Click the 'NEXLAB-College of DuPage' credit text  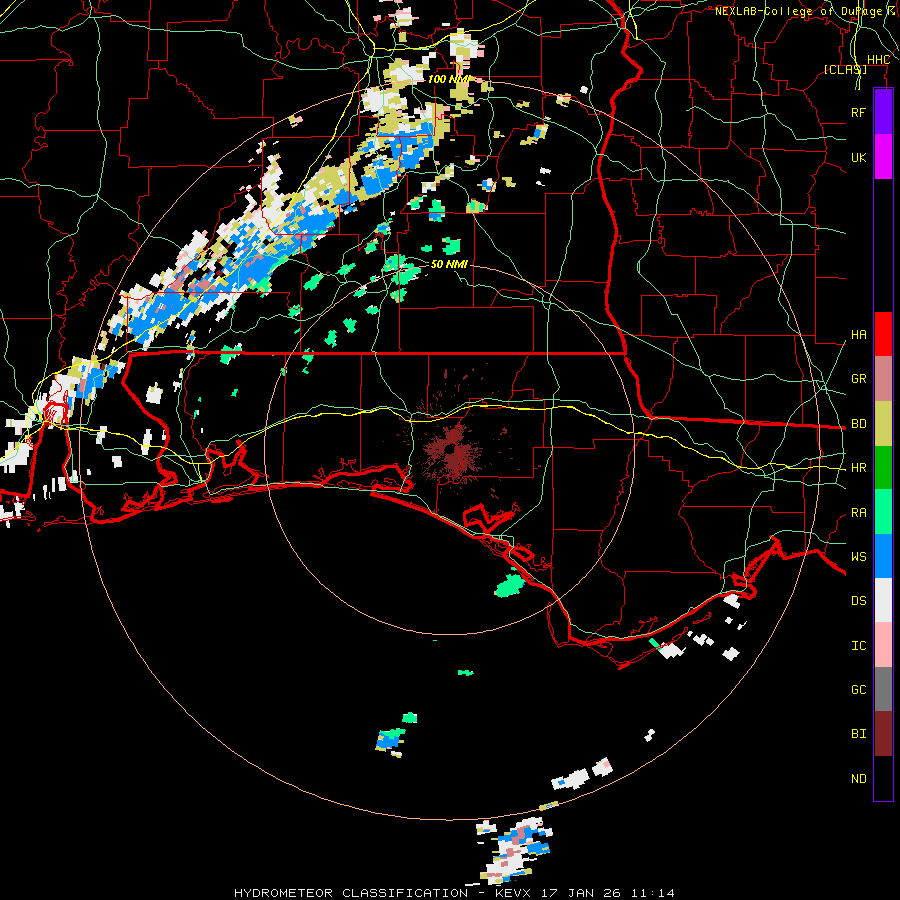point(798,11)
